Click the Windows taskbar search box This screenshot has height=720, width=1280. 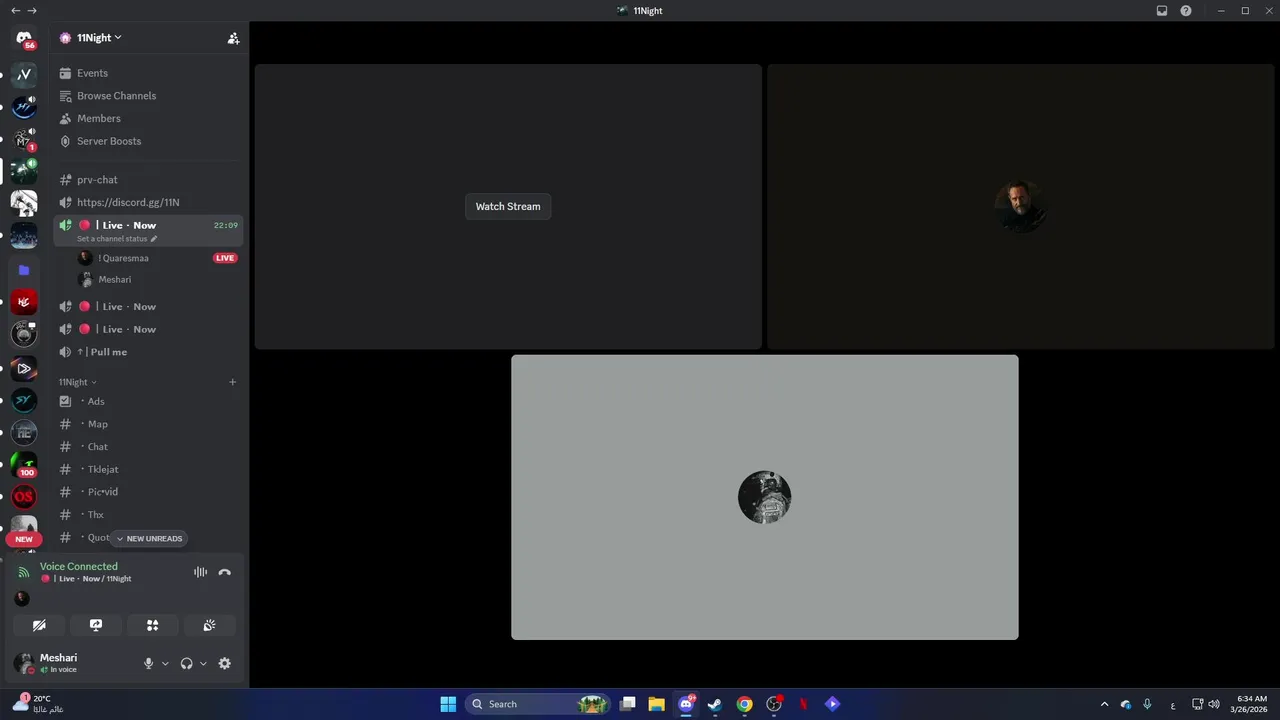coord(538,704)
